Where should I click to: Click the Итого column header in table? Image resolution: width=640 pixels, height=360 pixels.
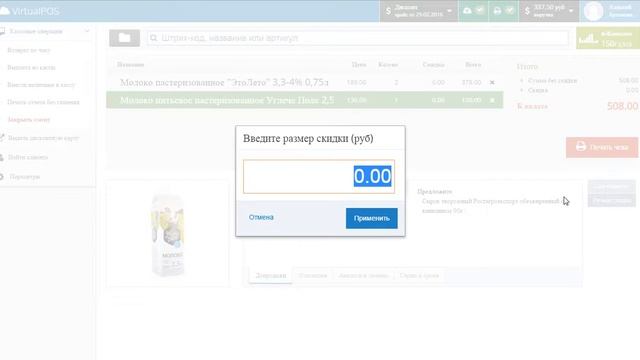(473, 64)
